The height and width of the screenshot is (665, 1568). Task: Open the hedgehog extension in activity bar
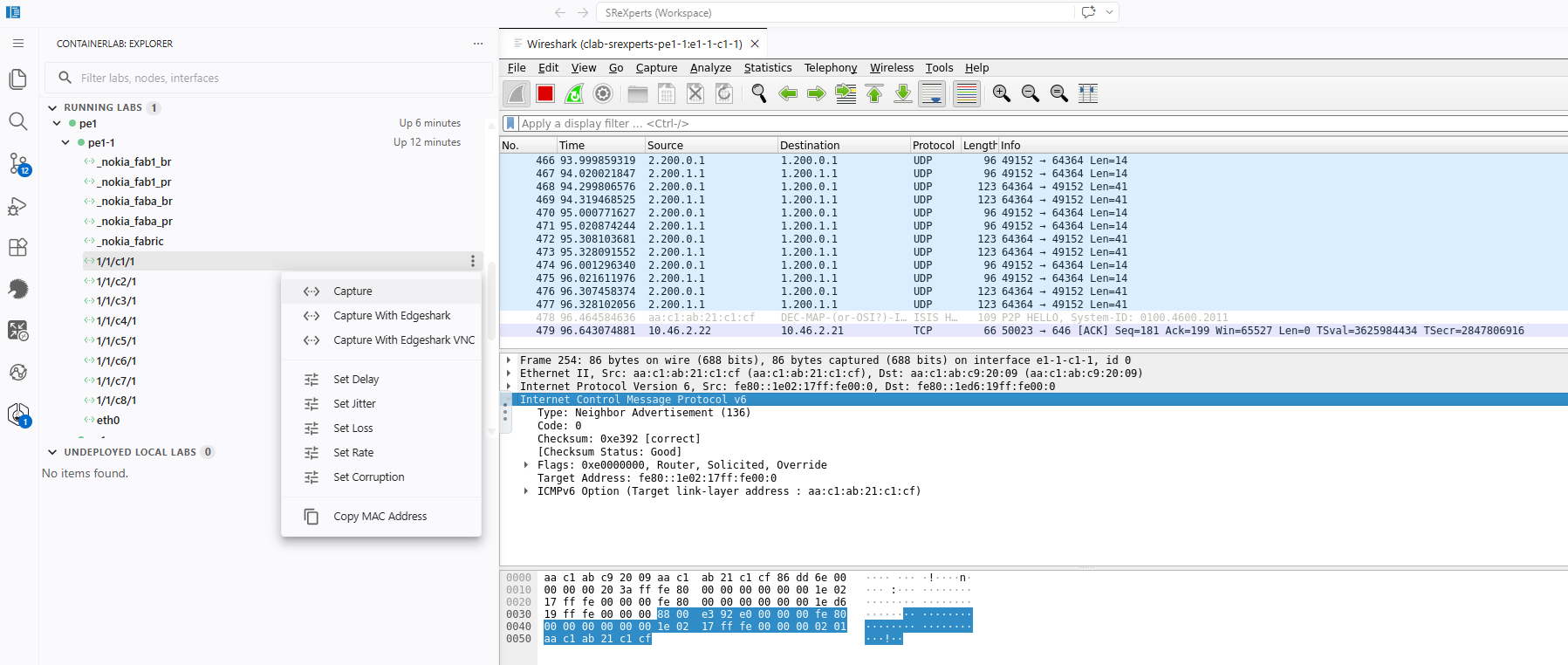coord(18,289)
